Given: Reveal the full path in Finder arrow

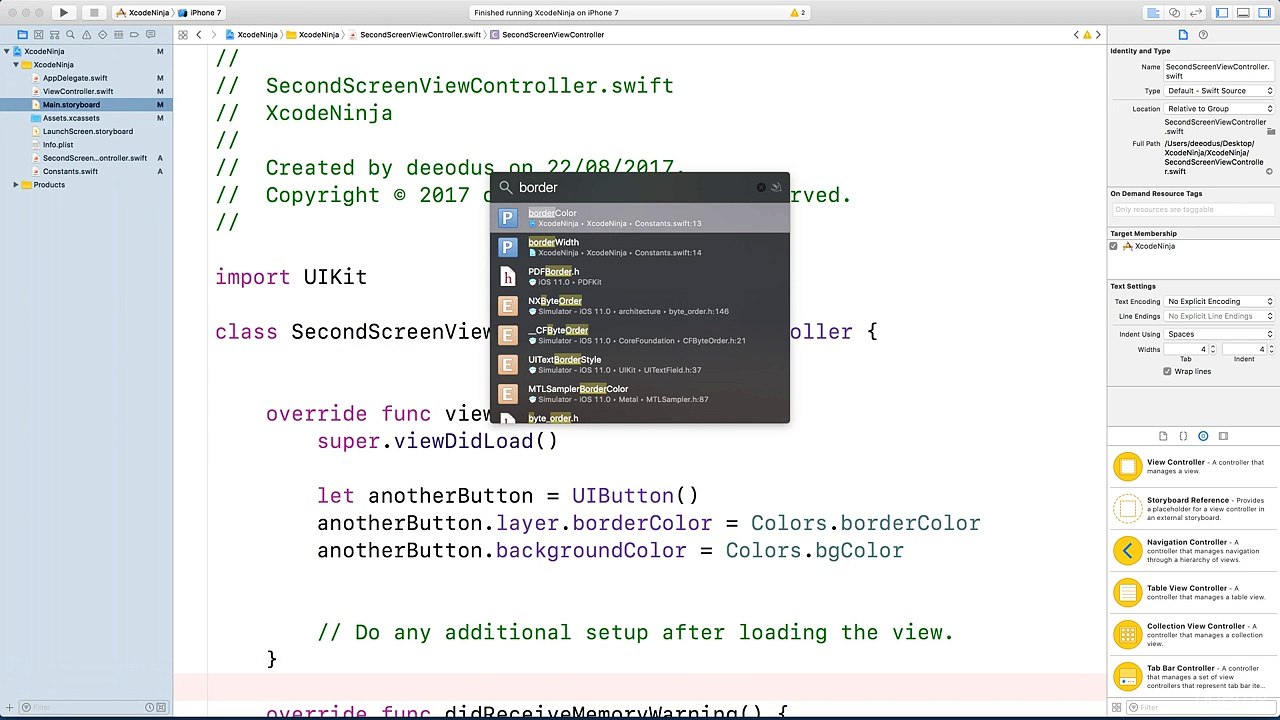Looking at the screenshot, I should pyautogui.click(x=1270, y=171).
